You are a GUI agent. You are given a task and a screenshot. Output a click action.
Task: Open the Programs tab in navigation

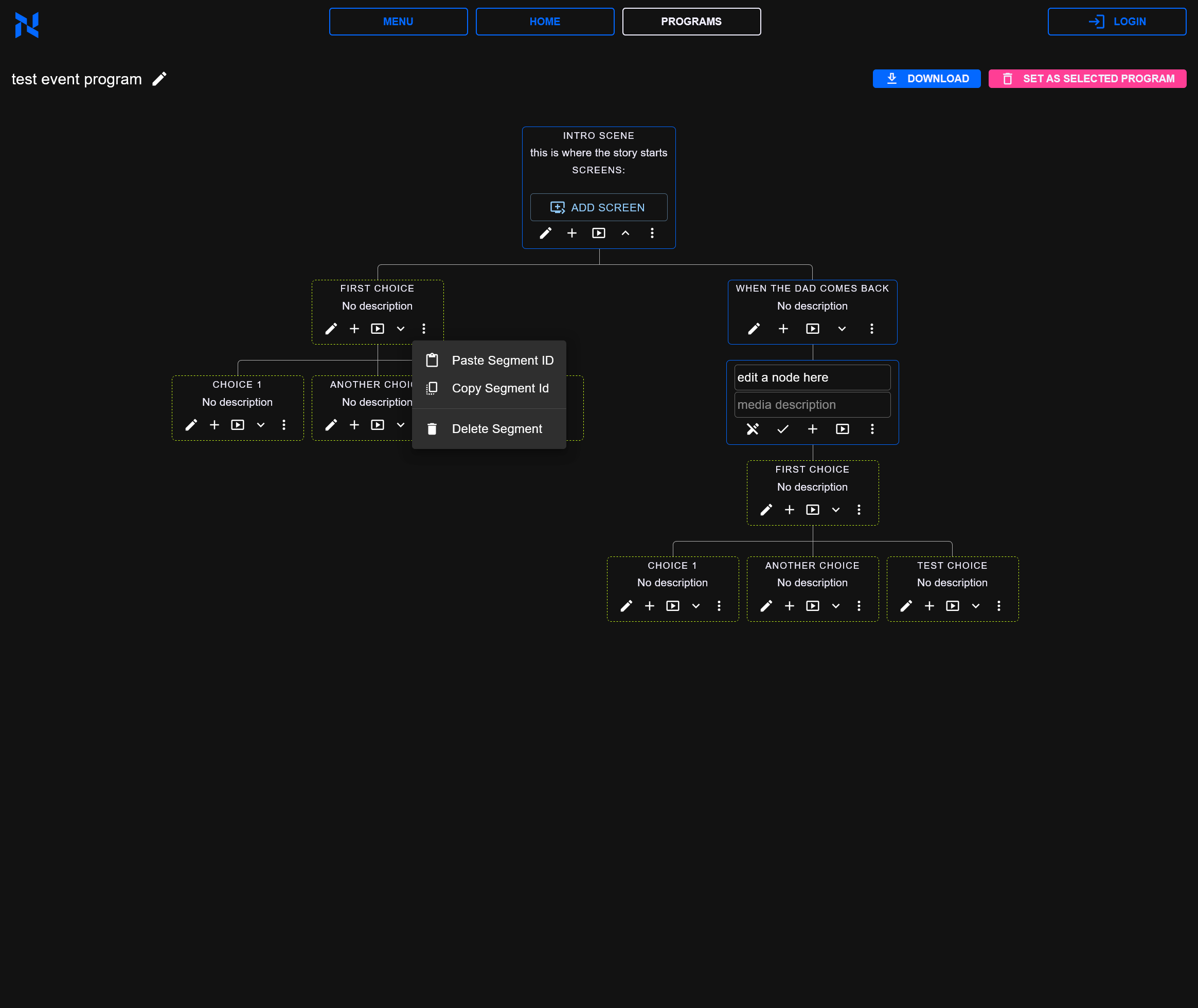pos(691,22)
